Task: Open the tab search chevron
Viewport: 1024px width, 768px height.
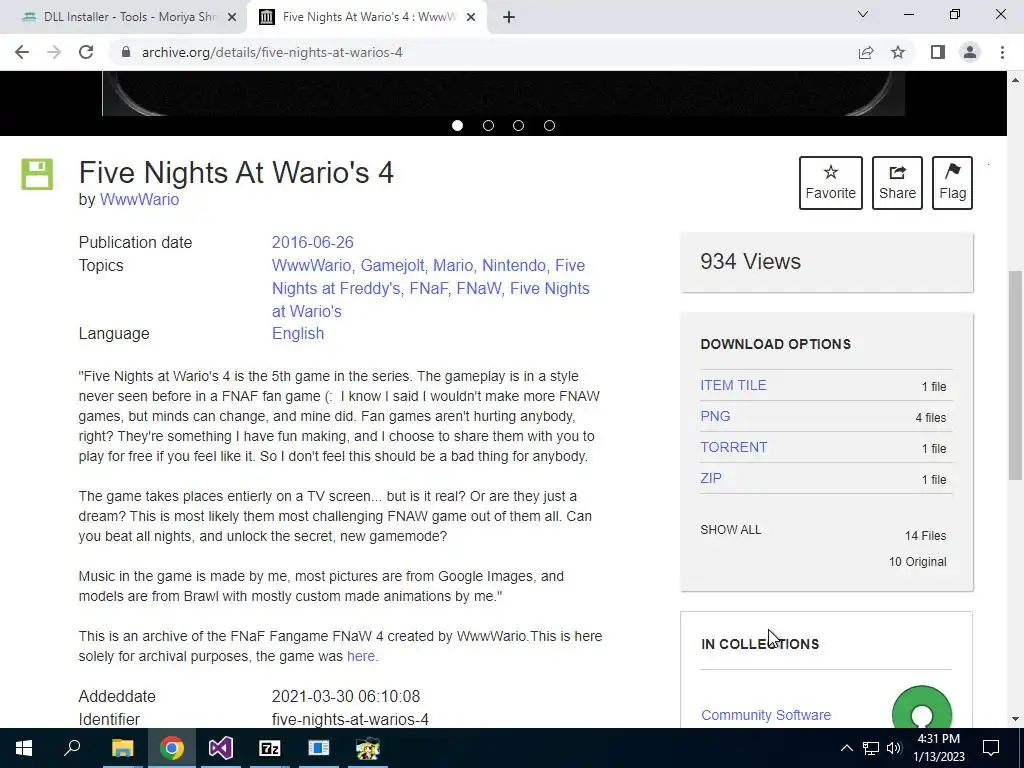Action: [x=863, y=14]
